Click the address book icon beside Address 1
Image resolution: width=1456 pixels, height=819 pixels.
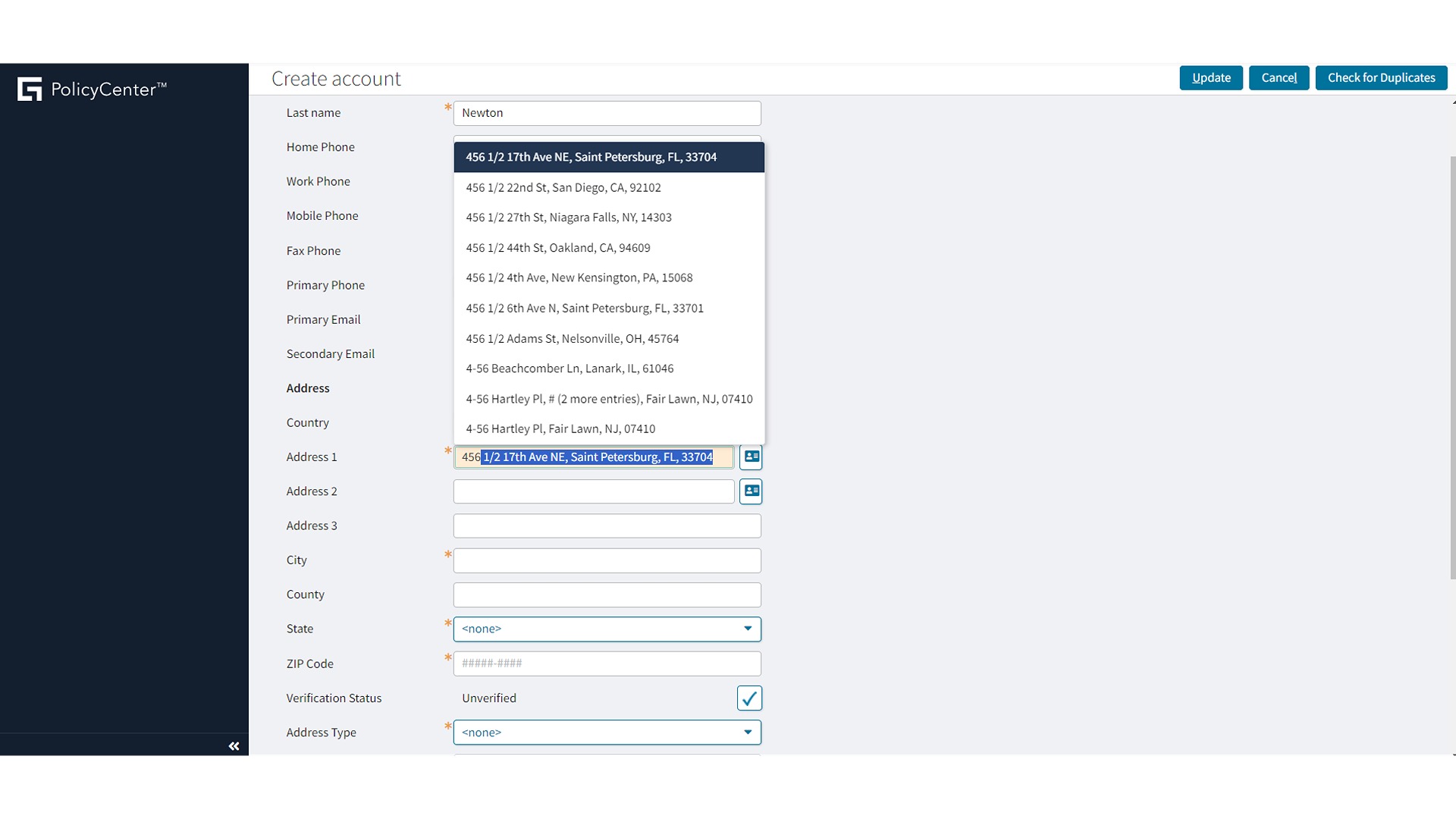coord(751,457)
